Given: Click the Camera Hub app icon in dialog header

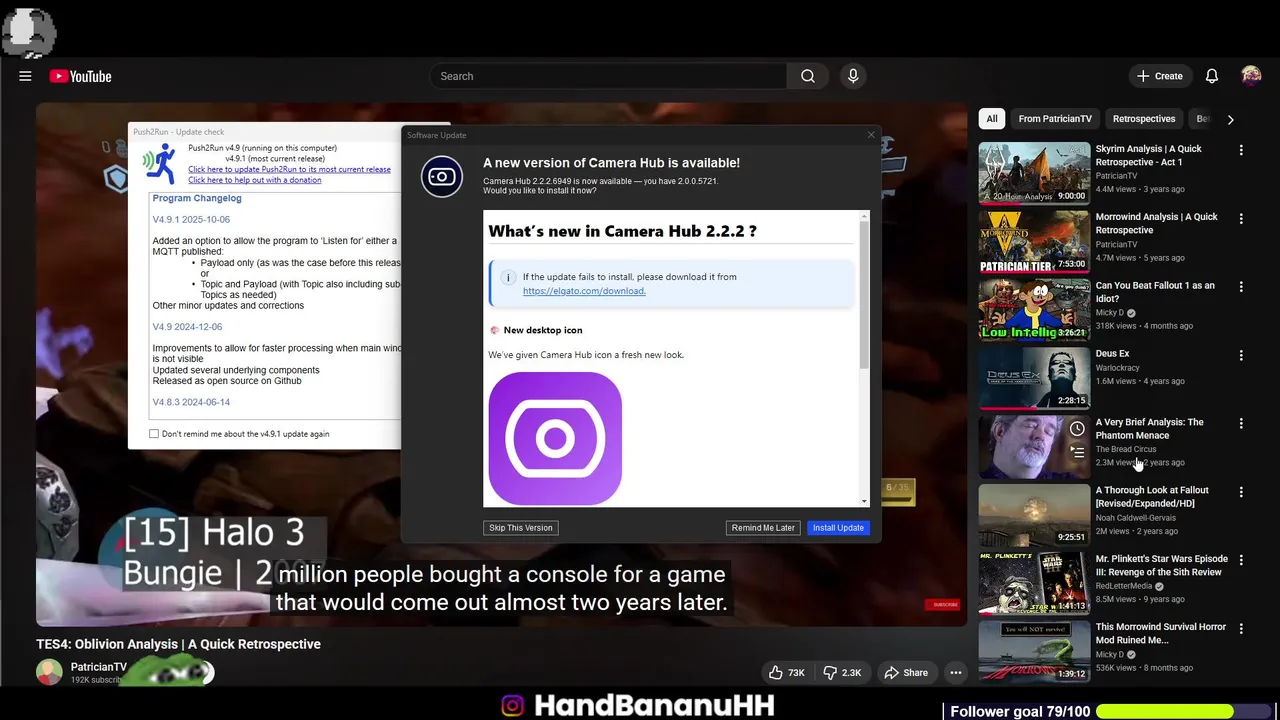Looking at the screenshot, I should click(x=441, y=177).
